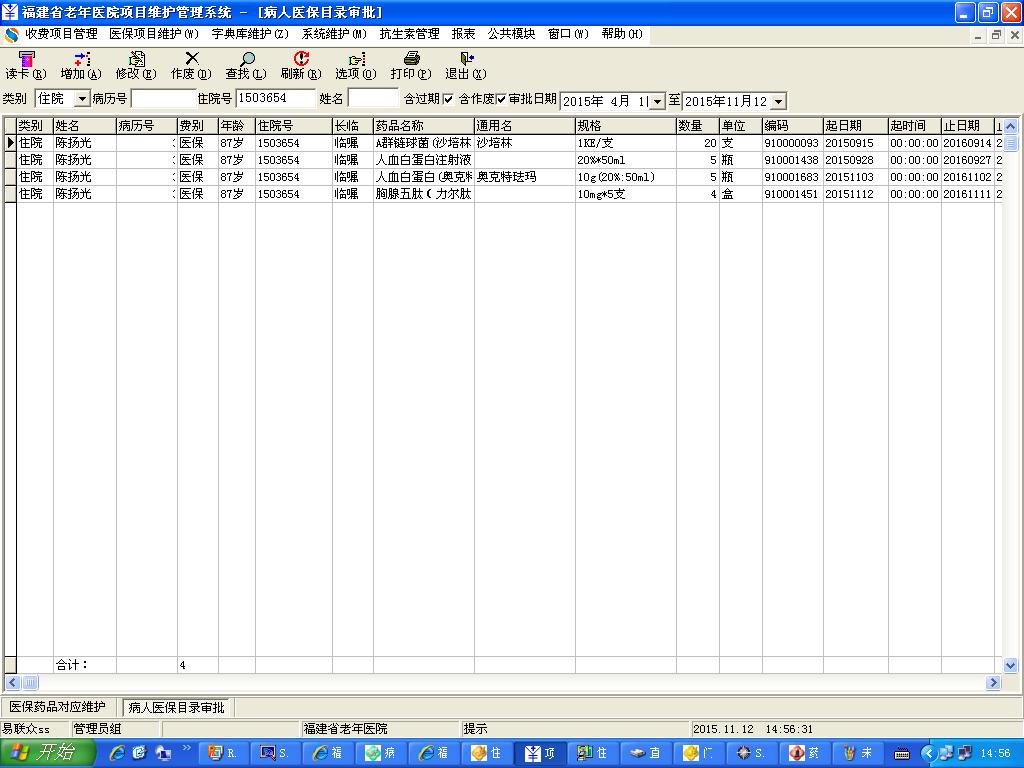The width and height of the screenshot is (1024, 768).
Task: Click the show desktop quick launch icon
Action: pos(163,754)
